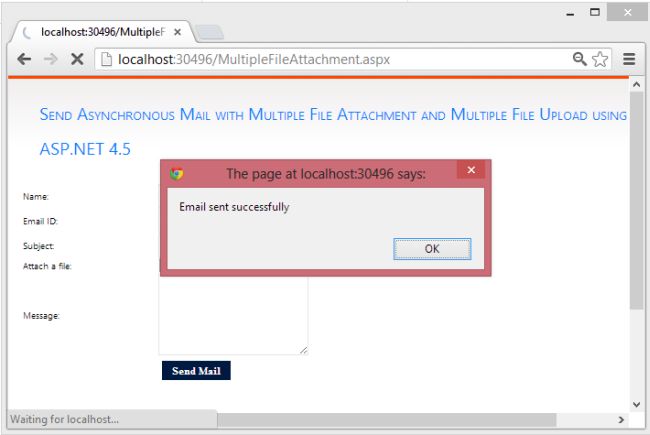Click the vertical scrollbar thumb
Image resolution: width=650 pixels, height=435 pixels.
(636, 200)
